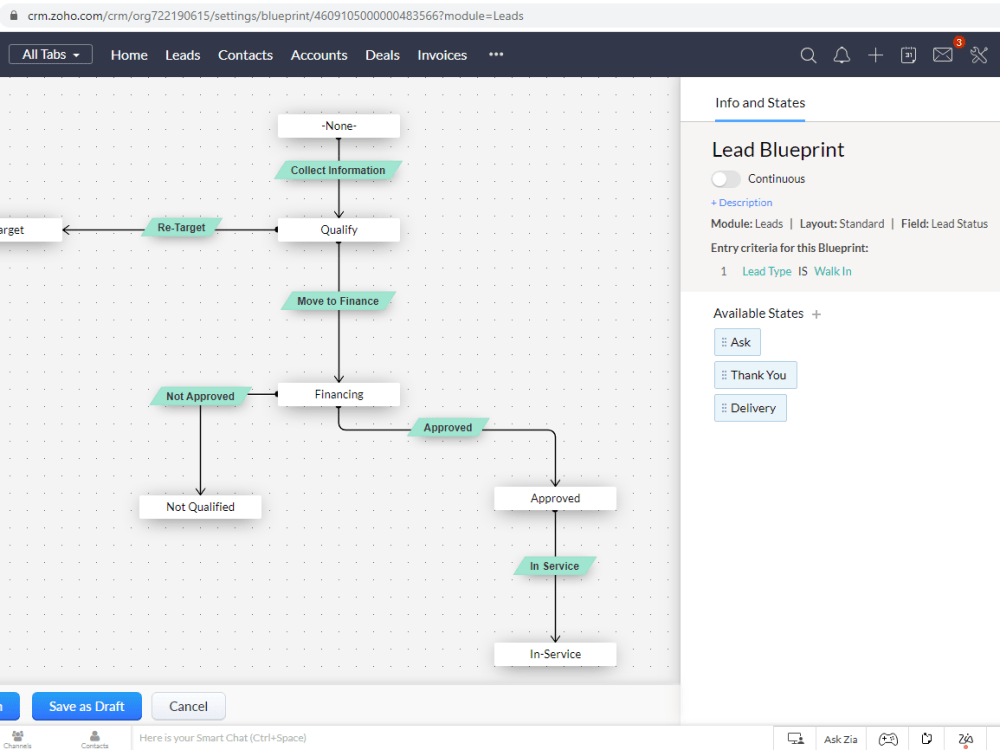Open the setup tools icon
Image resolution: width=1000 pixels, height=750 pixels.
click(979, 55)
